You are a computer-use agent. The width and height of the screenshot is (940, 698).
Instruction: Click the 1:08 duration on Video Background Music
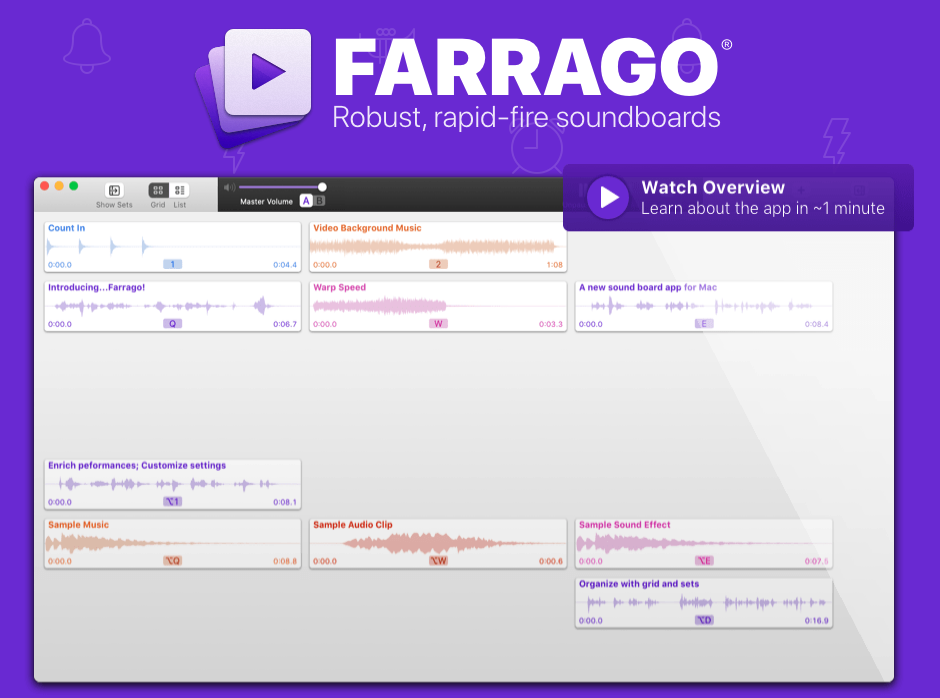point(555,264)
